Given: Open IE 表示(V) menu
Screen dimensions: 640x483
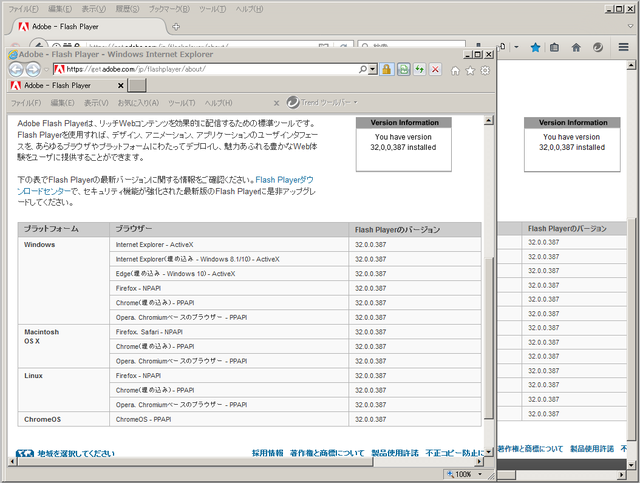Looking at the screenshot, I should [96, 103].
